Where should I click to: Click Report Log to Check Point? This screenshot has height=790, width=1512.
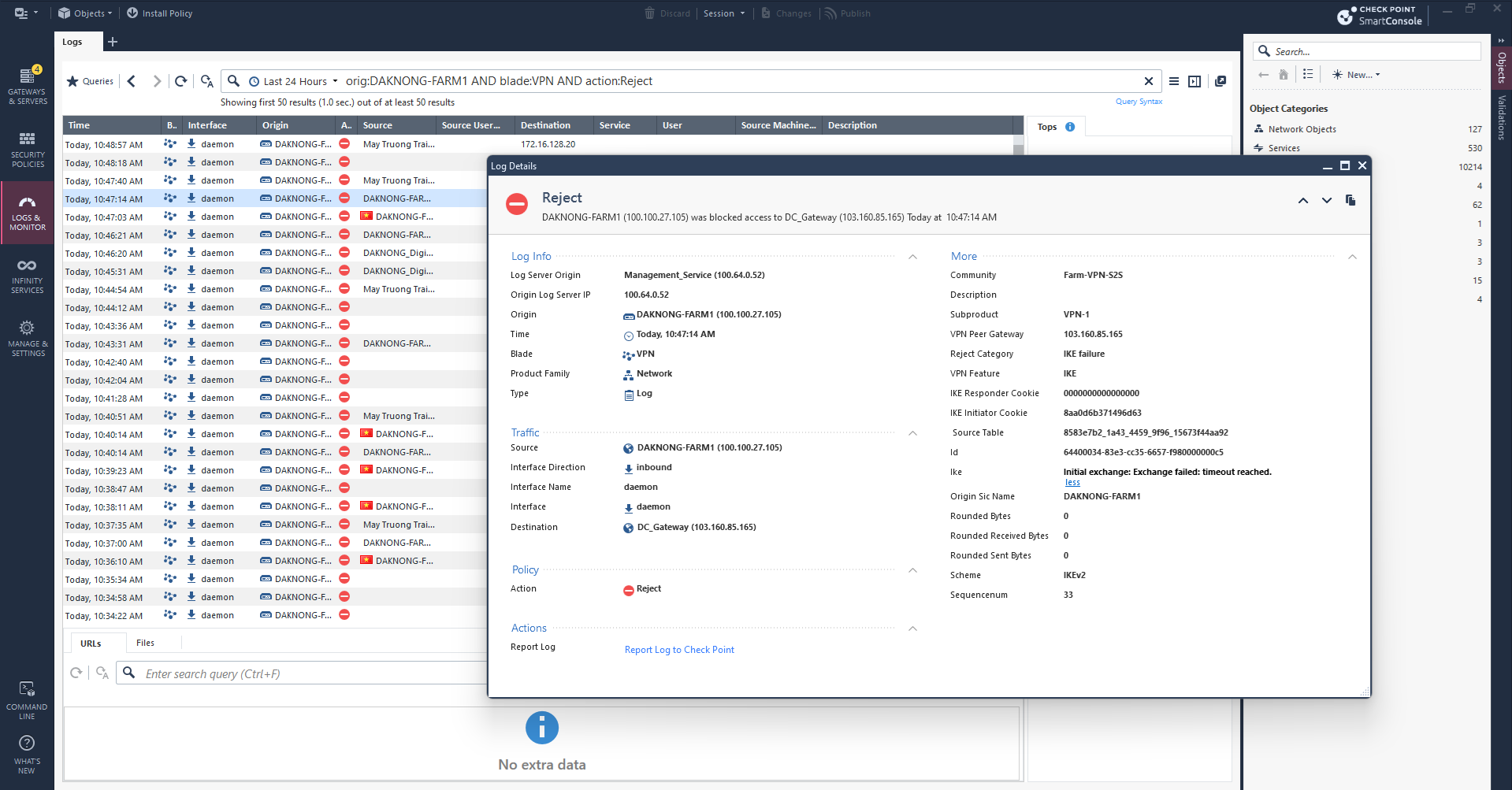678,649
